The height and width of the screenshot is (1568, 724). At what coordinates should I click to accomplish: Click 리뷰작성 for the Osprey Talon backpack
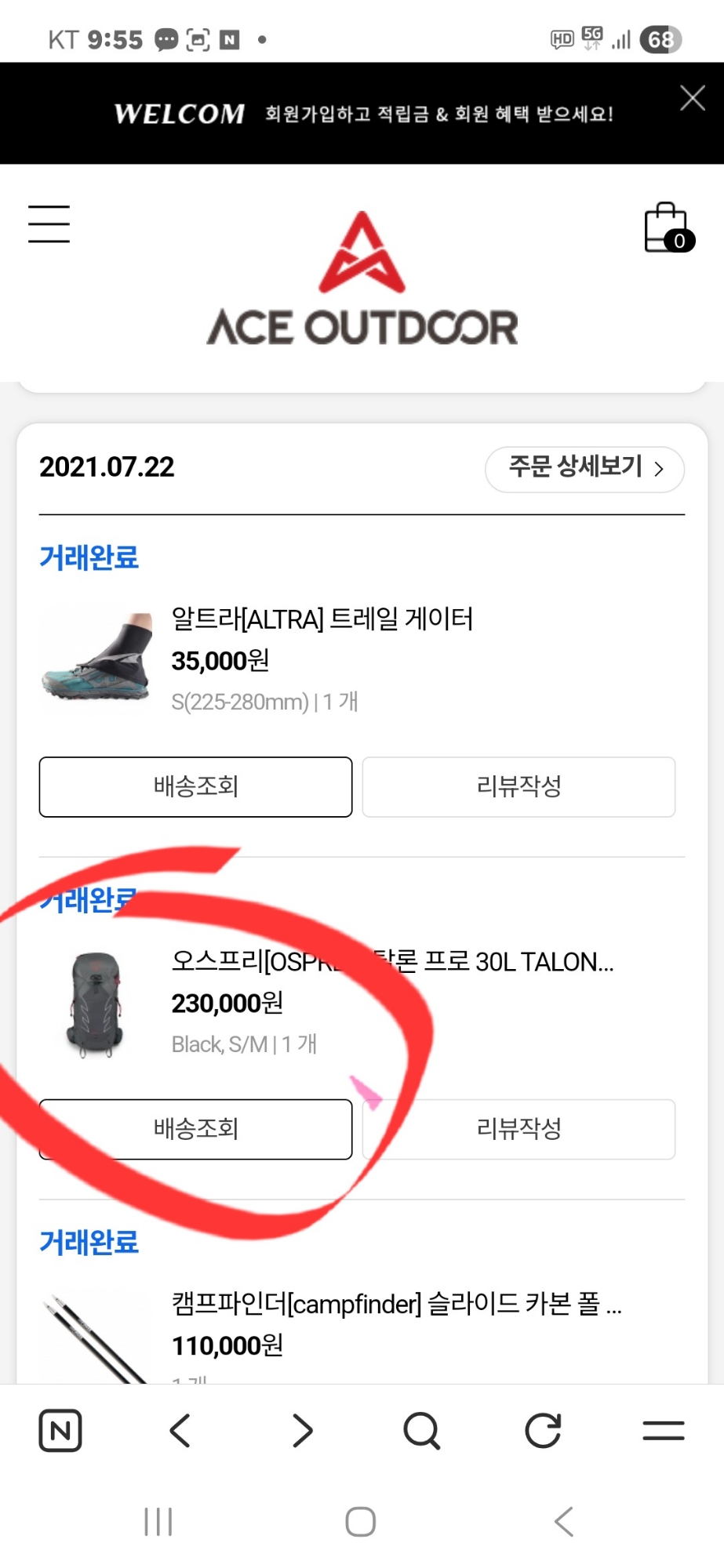518,1129
